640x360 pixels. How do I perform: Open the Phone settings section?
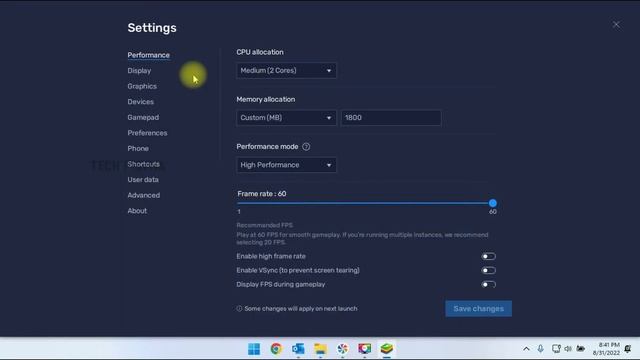point(138,148)
